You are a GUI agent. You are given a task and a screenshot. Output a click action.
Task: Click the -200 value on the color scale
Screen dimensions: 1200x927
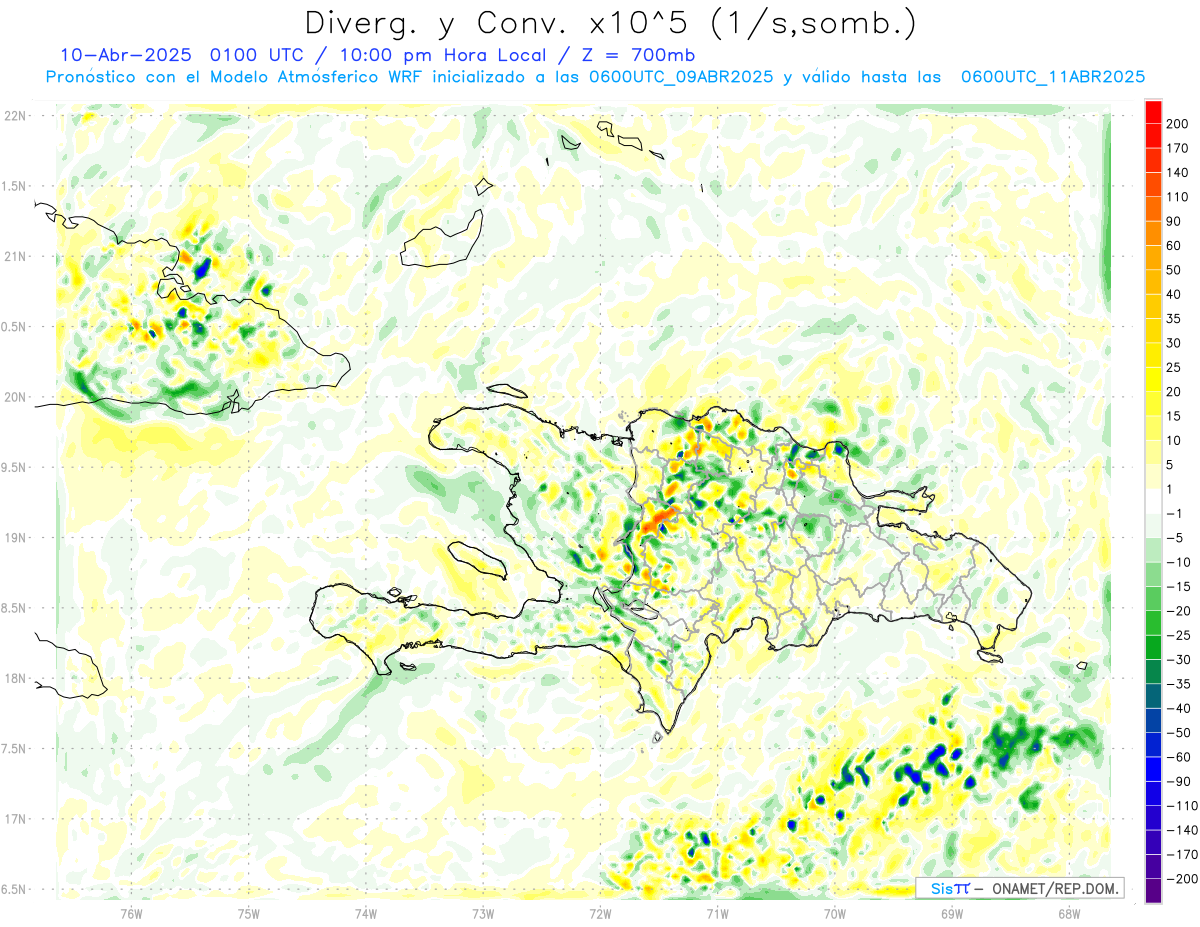[x=1181, y=879]
